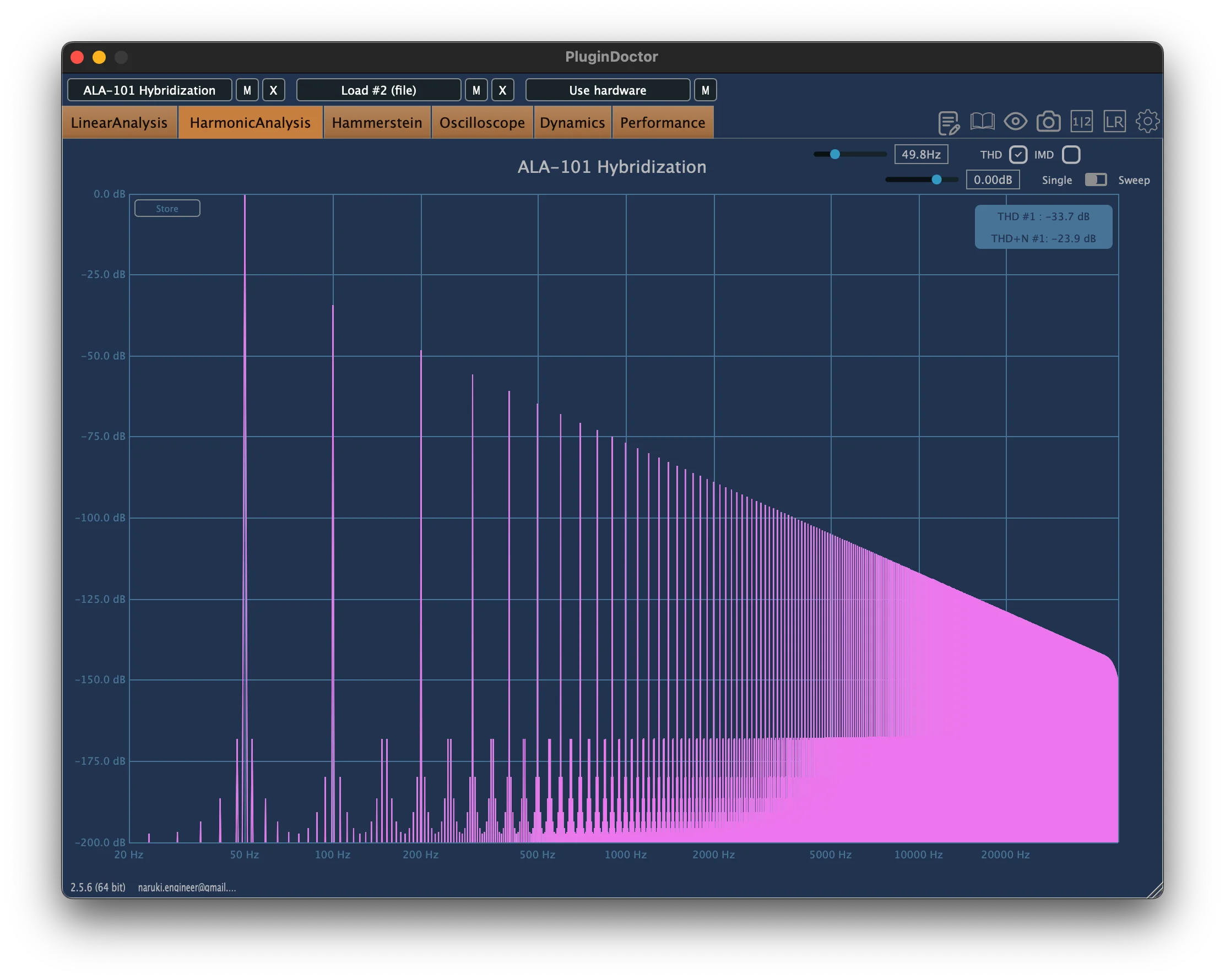This screenshot has width=1225, height=980.
Task: Click the frequency slider handle
Action: click(834, 155)
